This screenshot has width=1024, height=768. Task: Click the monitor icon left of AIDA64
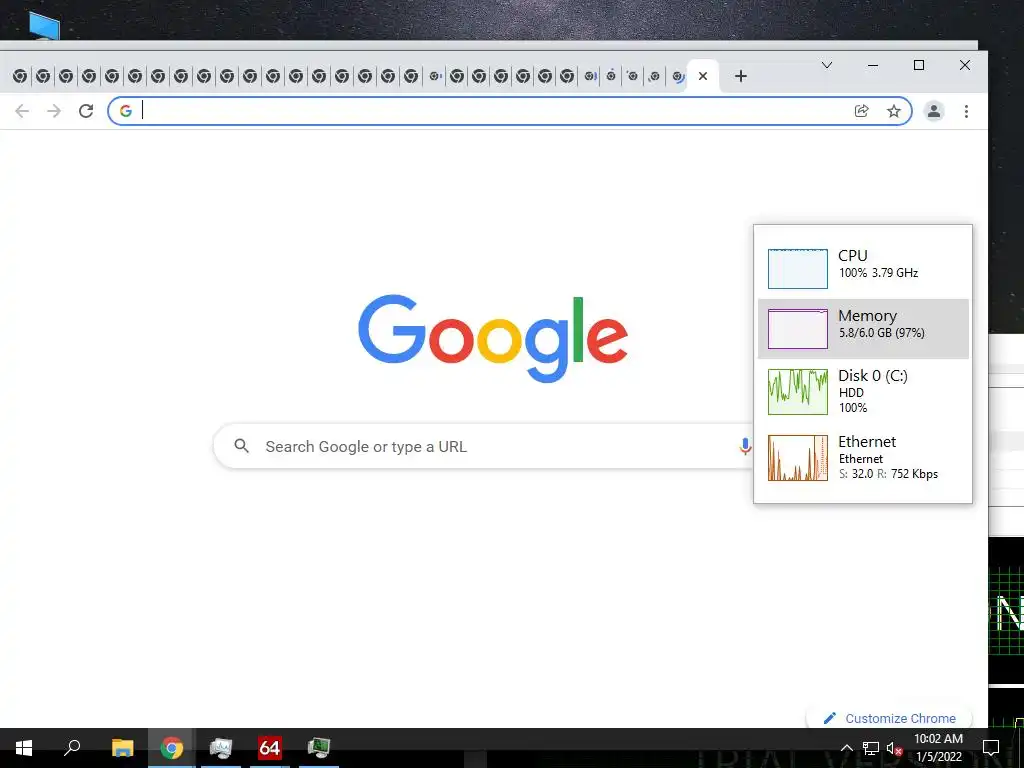pyautogui.click(x=221, y=748)
